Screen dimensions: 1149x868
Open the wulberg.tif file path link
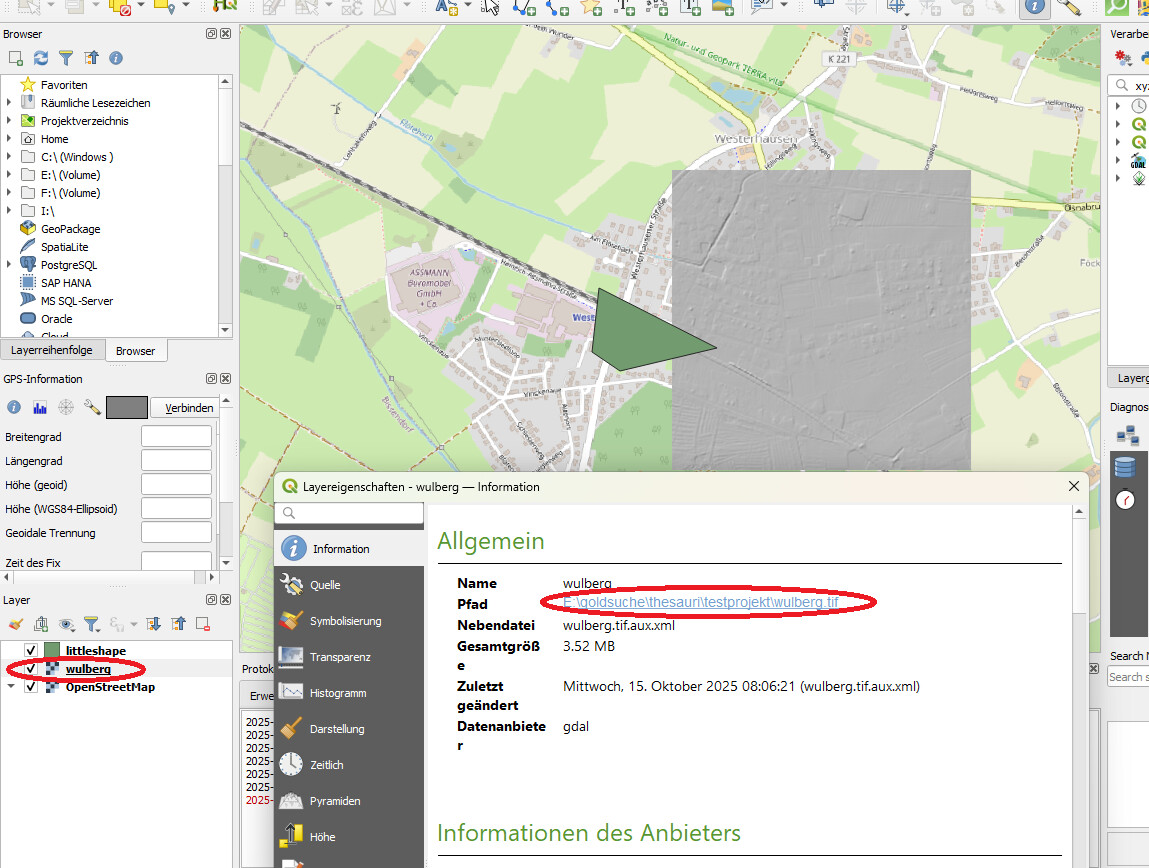tap(700, 603)
